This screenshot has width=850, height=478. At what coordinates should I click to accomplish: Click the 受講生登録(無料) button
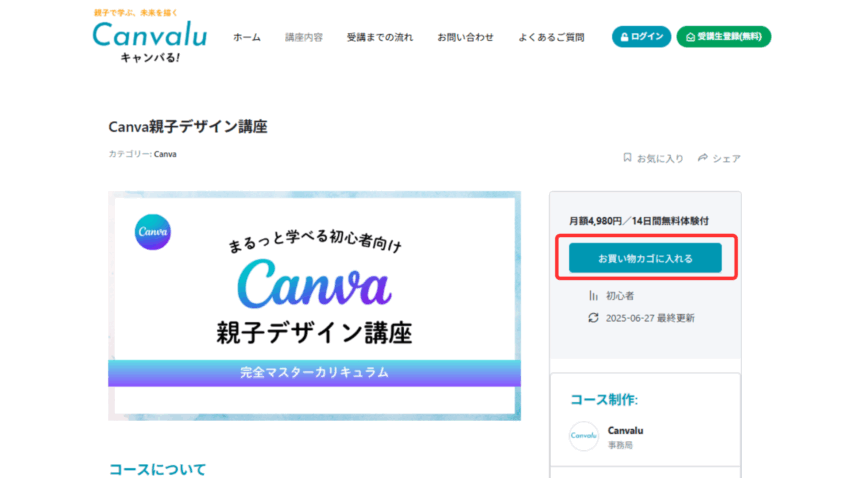723,37
